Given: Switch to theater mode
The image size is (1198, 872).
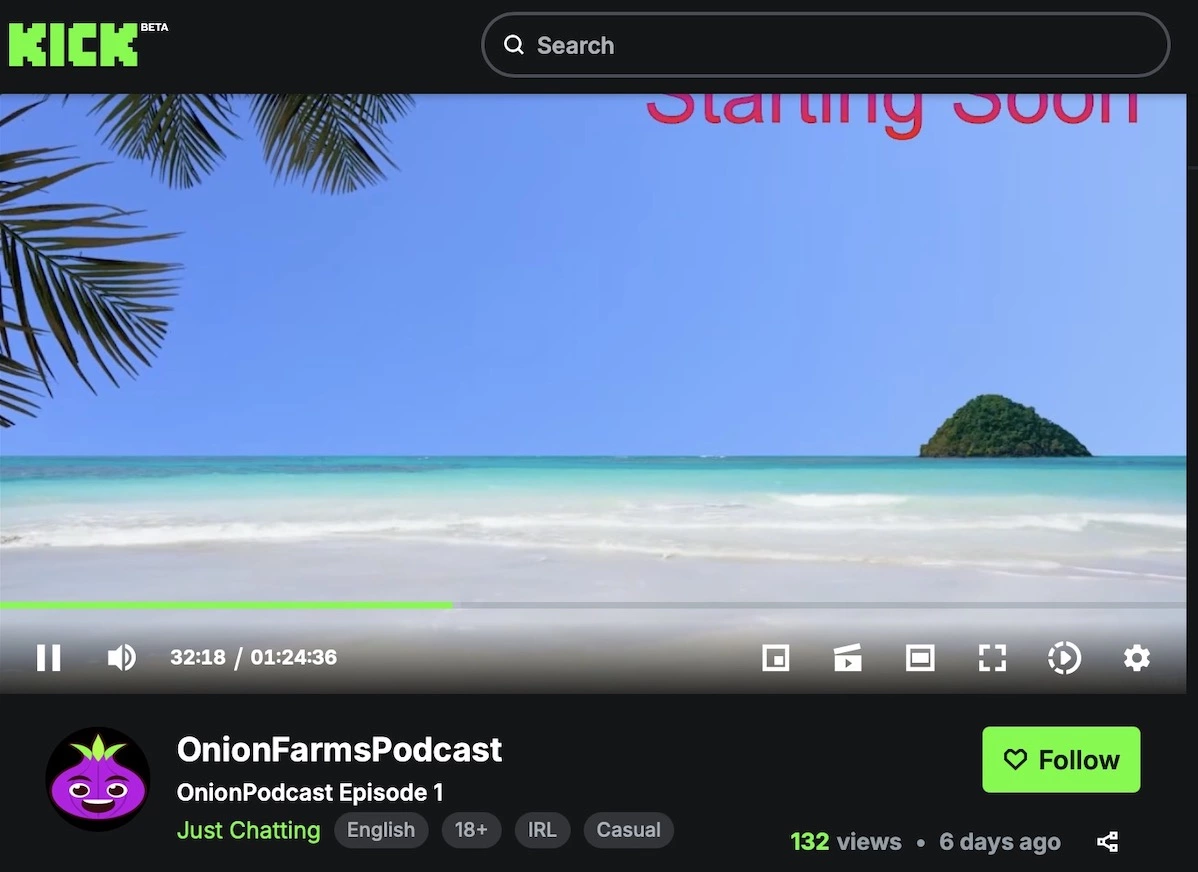Looking at the screenshot, I should click(x=920, y=657).
